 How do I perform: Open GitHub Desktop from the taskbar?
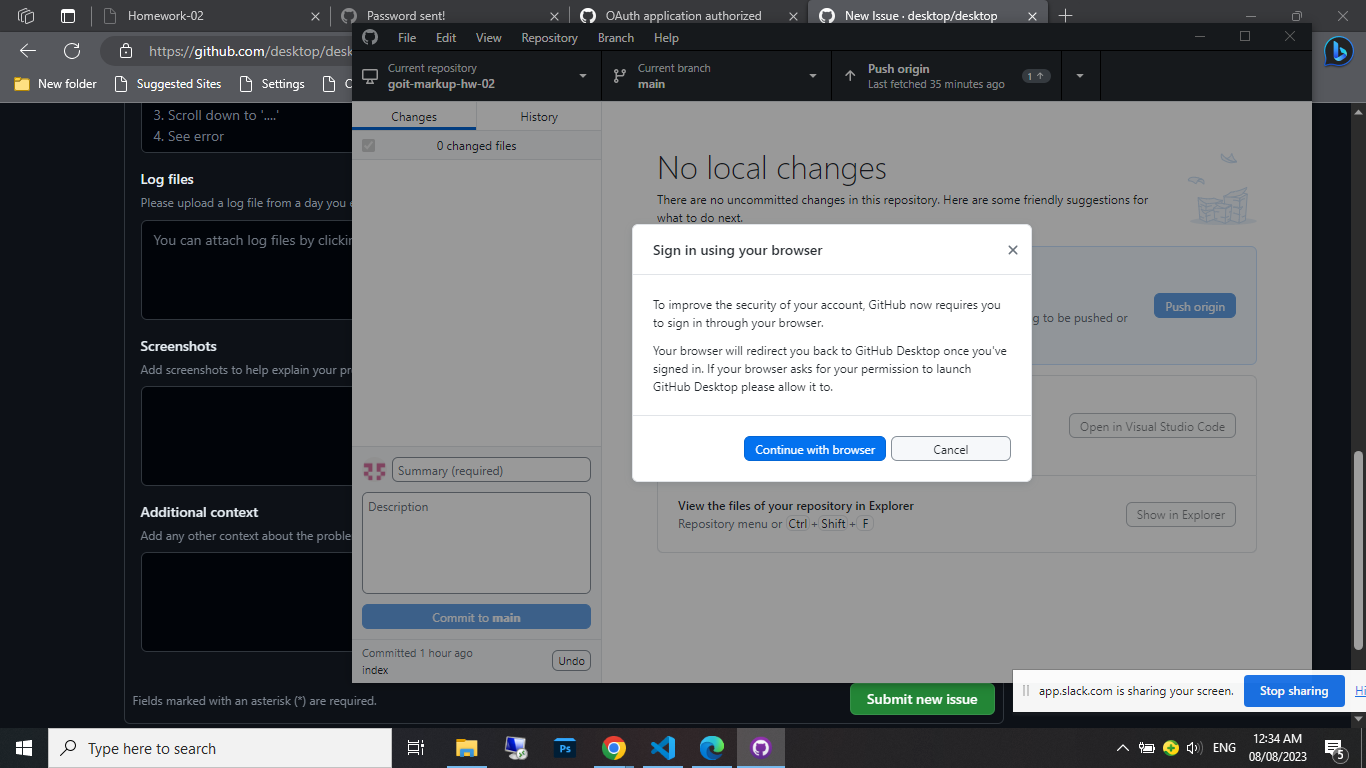(x=760, y=747)
